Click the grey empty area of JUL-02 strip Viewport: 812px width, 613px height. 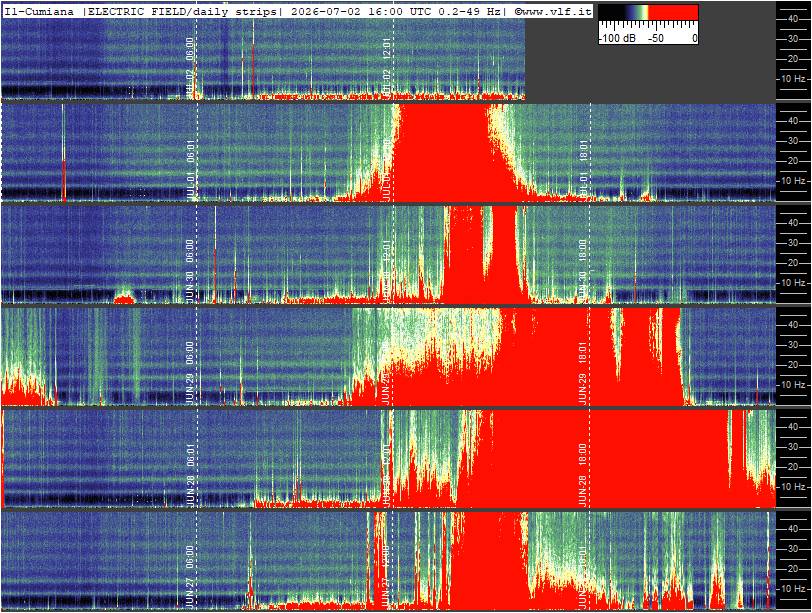coord(650,72)
